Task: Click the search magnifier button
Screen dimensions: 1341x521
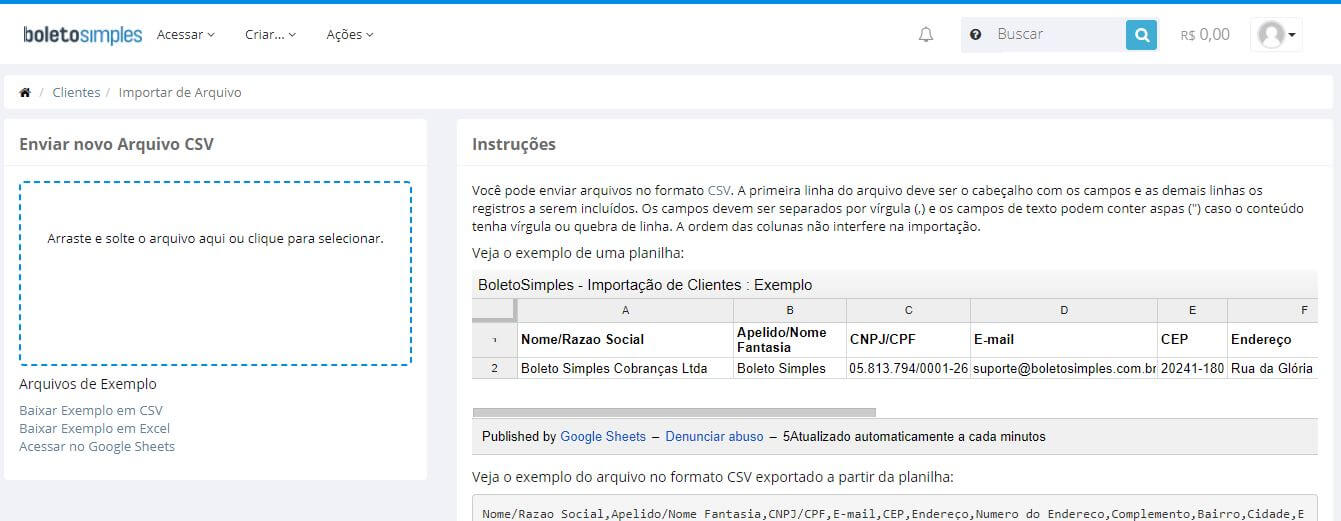Action: click(1141, 35)
